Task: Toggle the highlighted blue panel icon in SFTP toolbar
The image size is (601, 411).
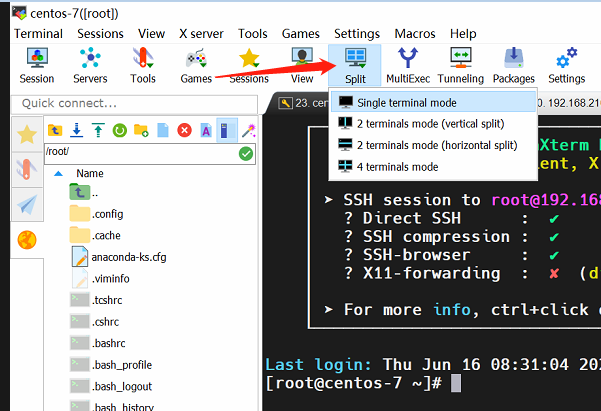Action: pos(227,130)
